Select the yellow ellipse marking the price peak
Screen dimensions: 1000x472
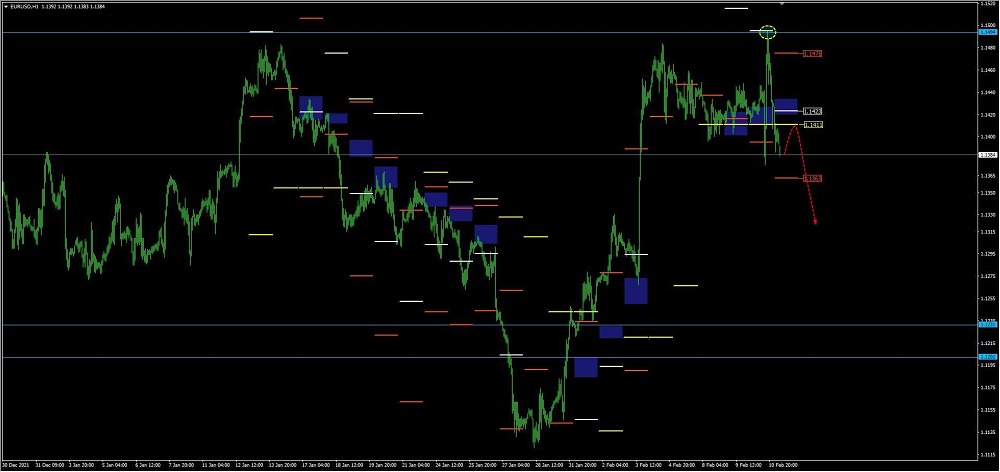tap(768, 32)
